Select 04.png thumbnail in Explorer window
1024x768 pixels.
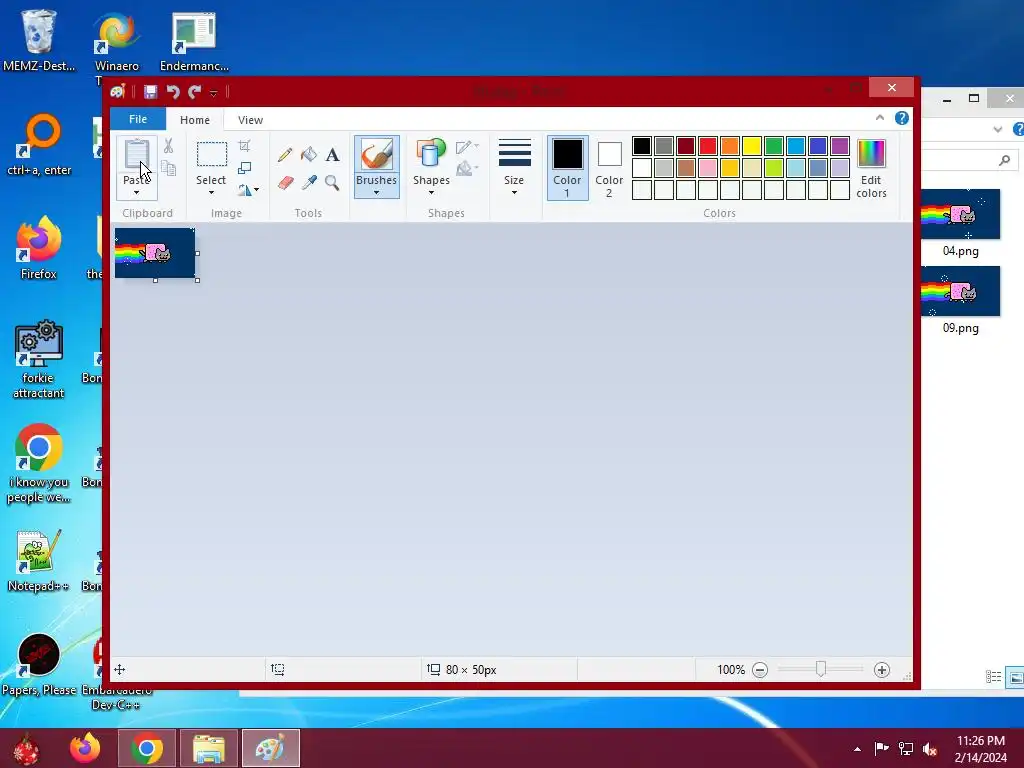coord(961,215)
